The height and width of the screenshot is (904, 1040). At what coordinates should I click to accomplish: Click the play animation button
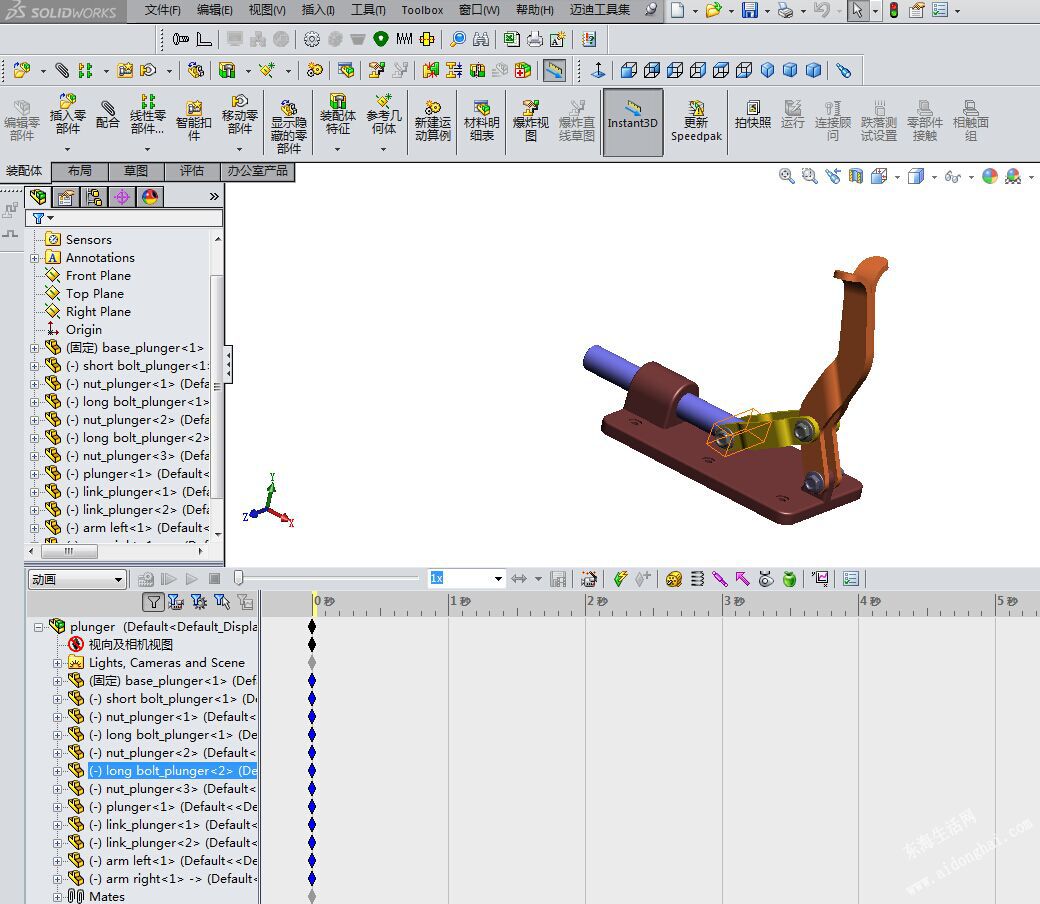[192, 579]
